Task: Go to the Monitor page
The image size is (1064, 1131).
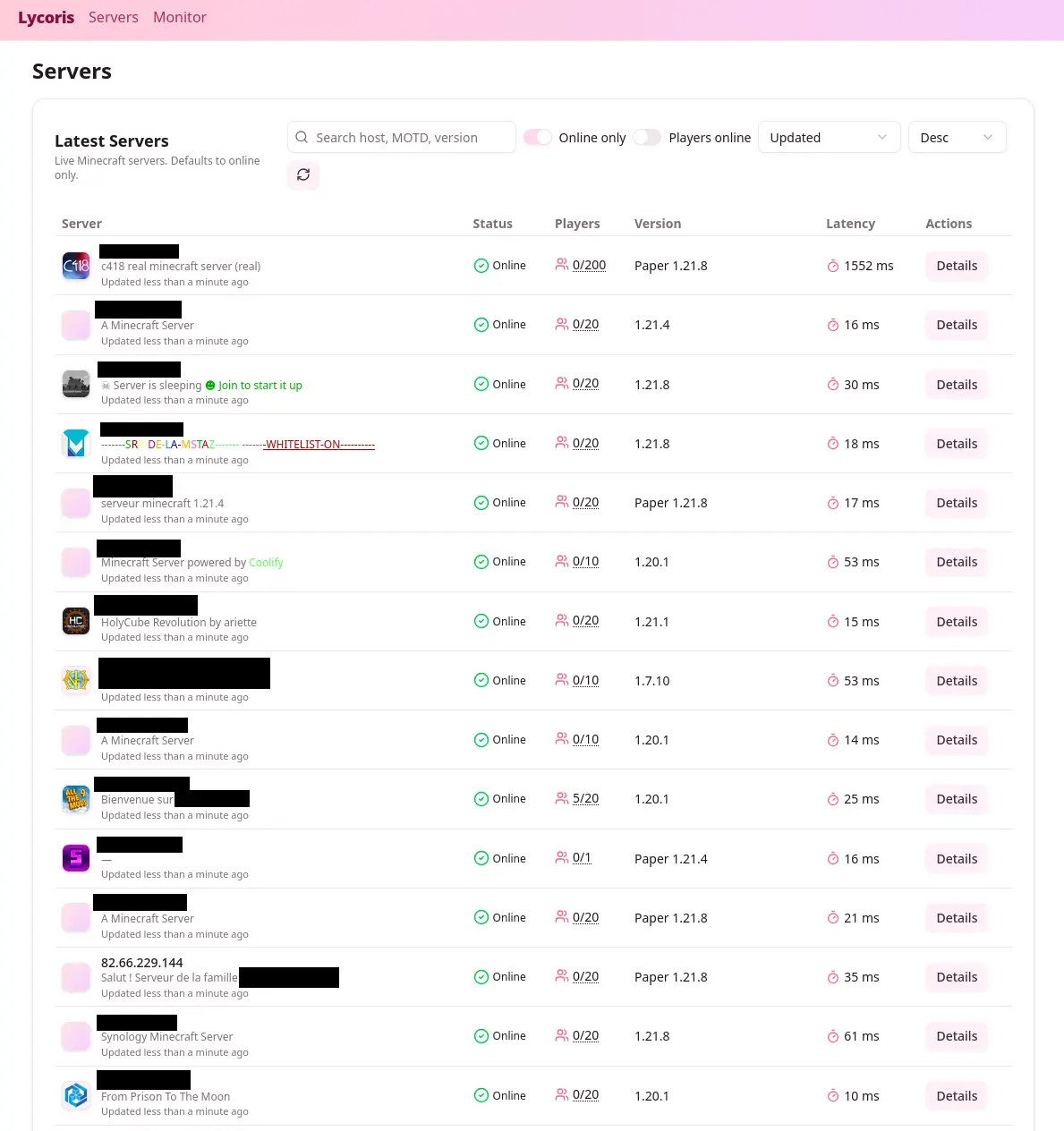Action: click(x=180, y=18)
